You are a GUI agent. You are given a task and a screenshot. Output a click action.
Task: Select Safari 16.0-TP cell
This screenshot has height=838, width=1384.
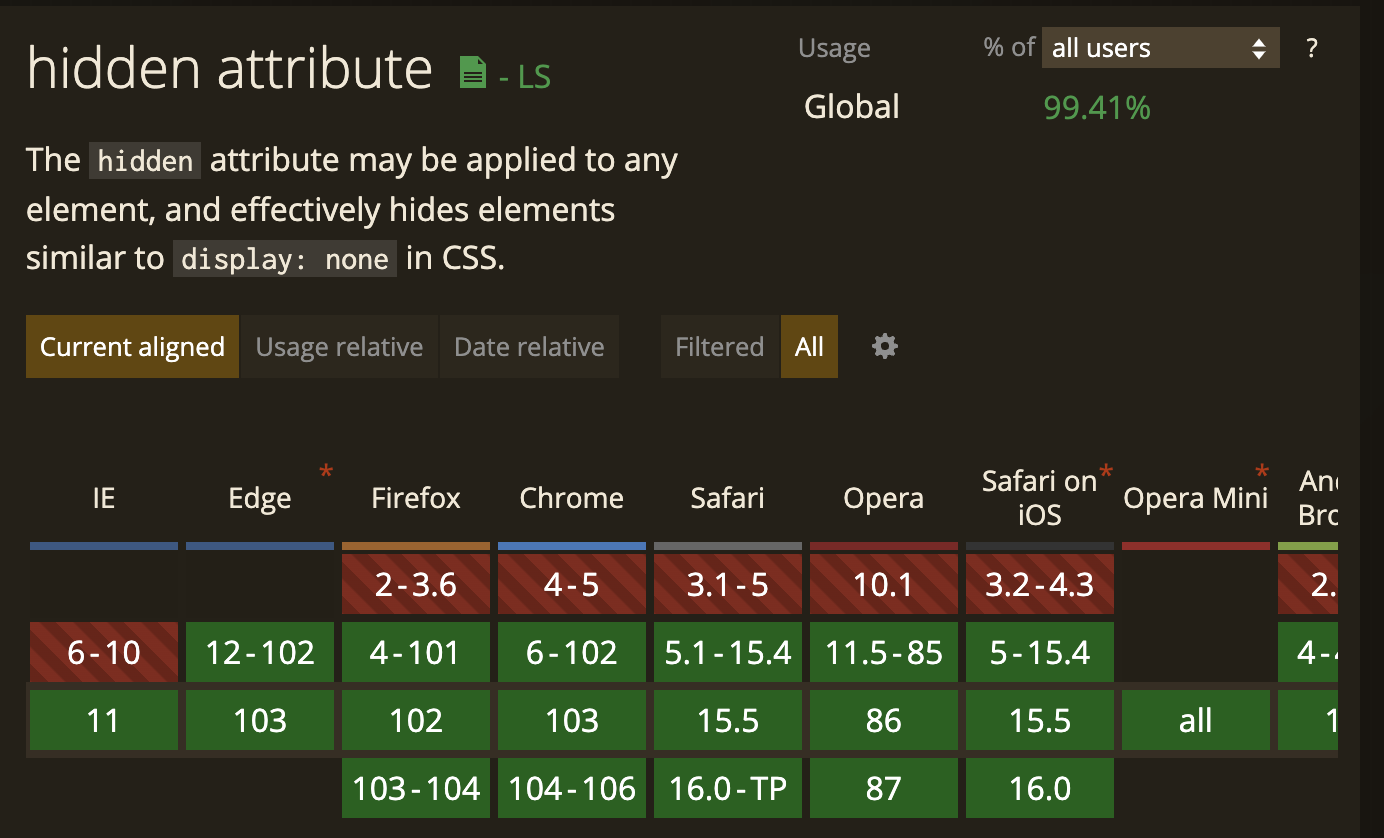point(728,788)
